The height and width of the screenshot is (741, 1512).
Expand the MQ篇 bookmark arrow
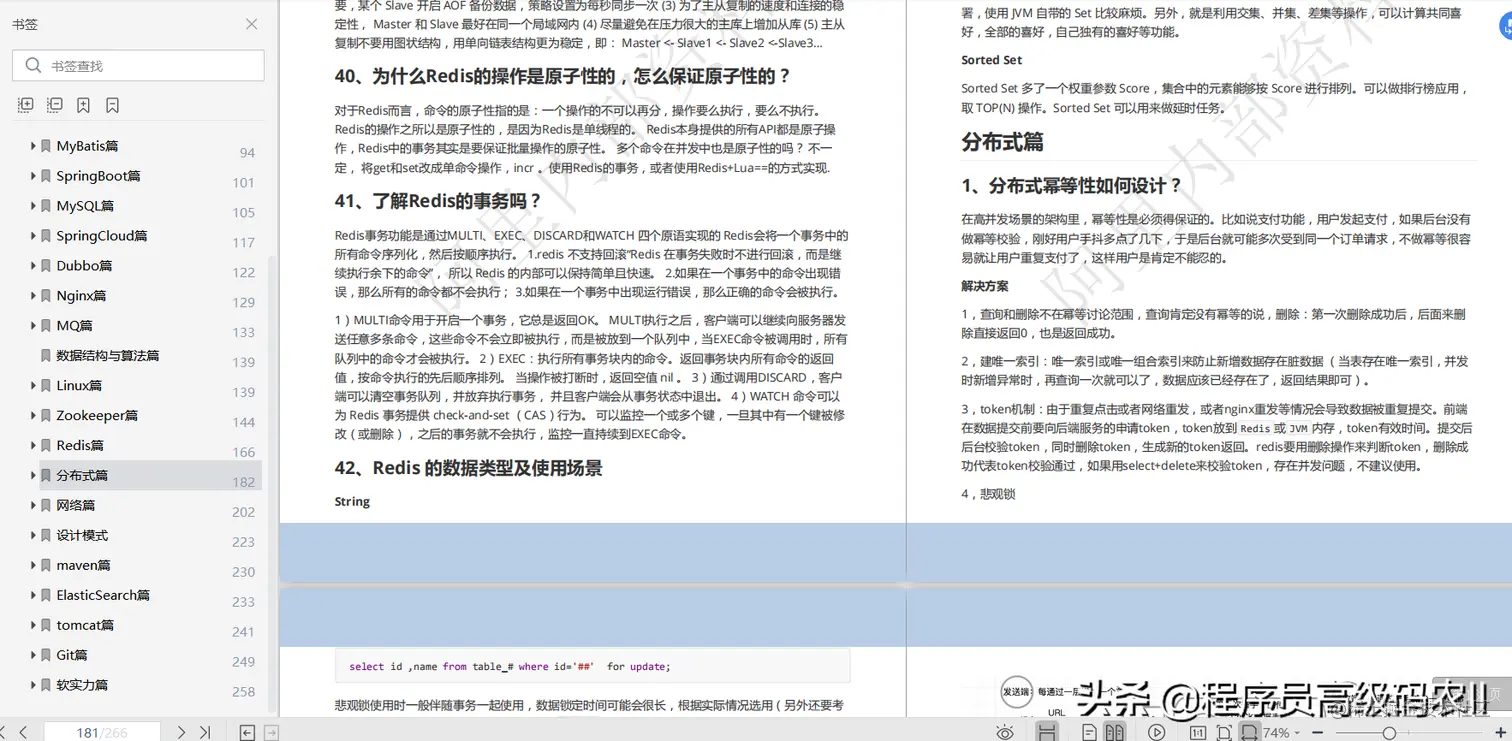[33, 326]
